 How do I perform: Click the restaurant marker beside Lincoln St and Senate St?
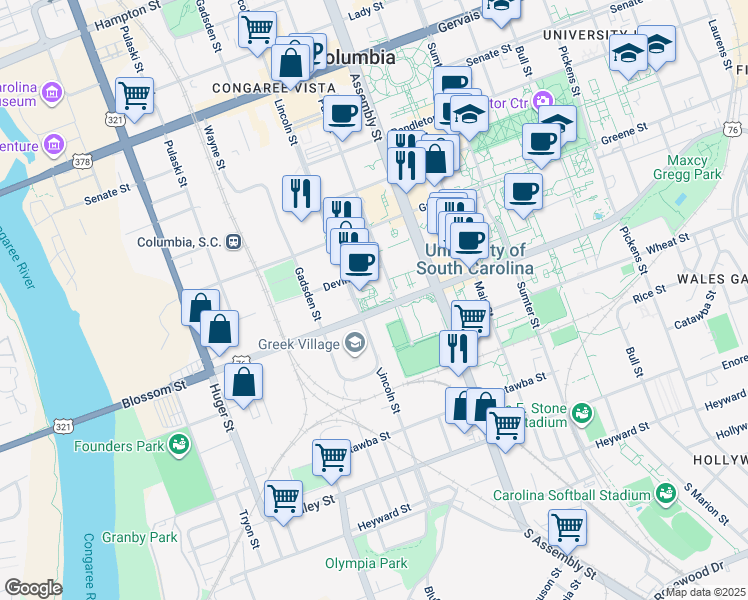301,194
